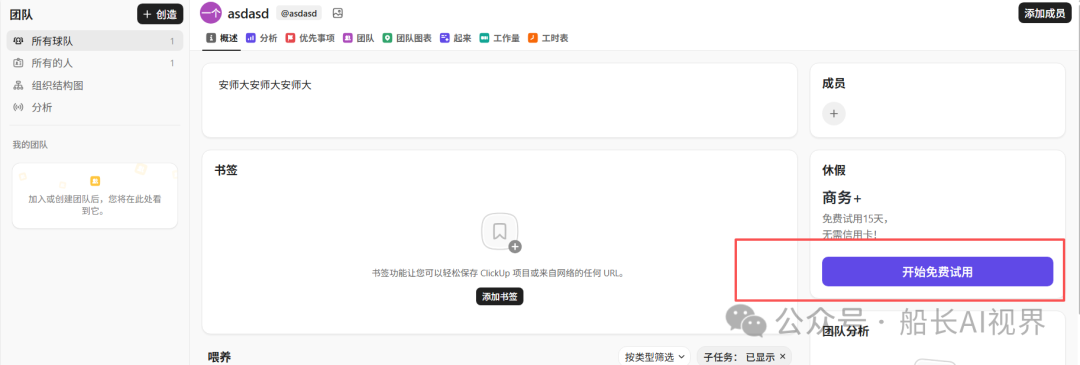Click the 商务+ plan title
The width and height of the screenshot is (1080, 365).
click(x=842, y=198)
